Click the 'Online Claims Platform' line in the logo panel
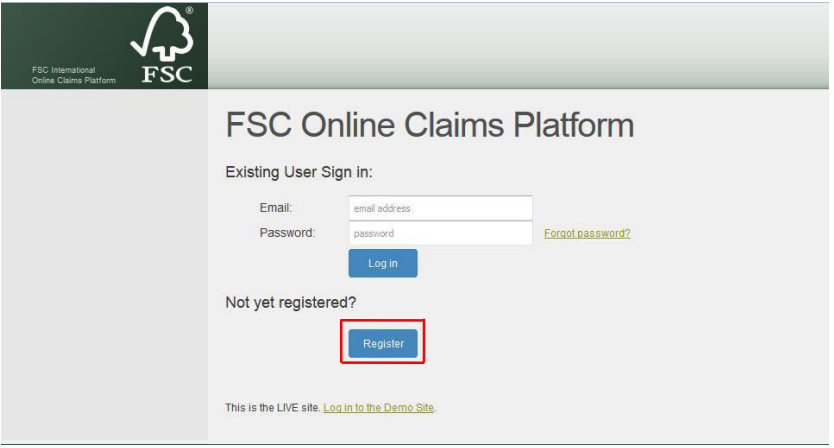 [73, 80]
